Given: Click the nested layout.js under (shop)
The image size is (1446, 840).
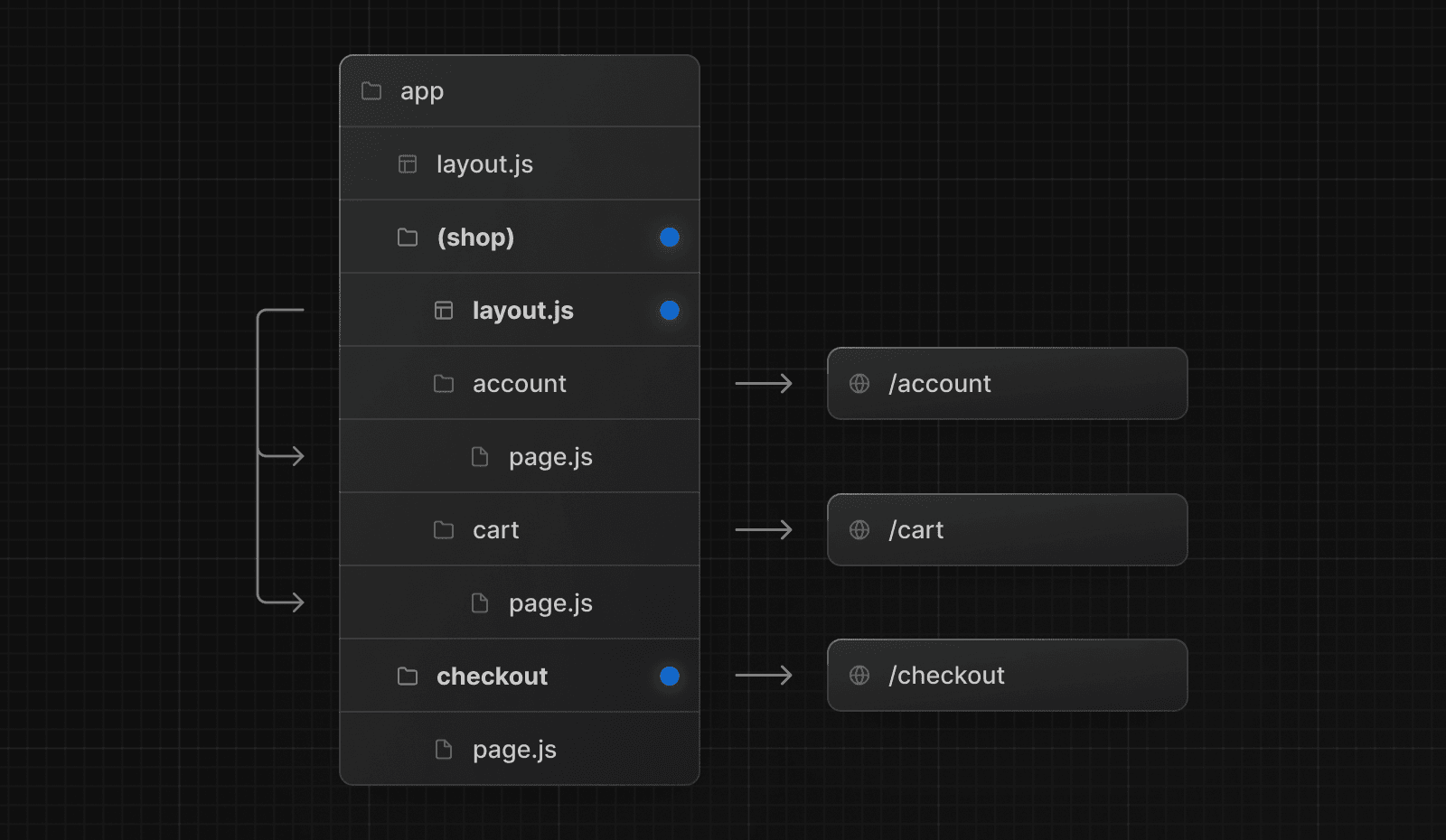Looking at the screenshot, I should pos(522,310).
